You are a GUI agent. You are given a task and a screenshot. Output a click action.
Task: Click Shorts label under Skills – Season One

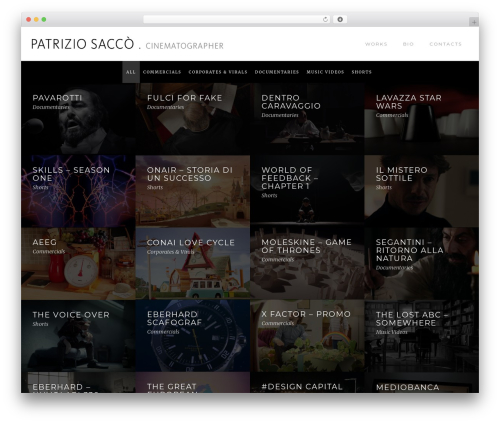click(40, 188)
